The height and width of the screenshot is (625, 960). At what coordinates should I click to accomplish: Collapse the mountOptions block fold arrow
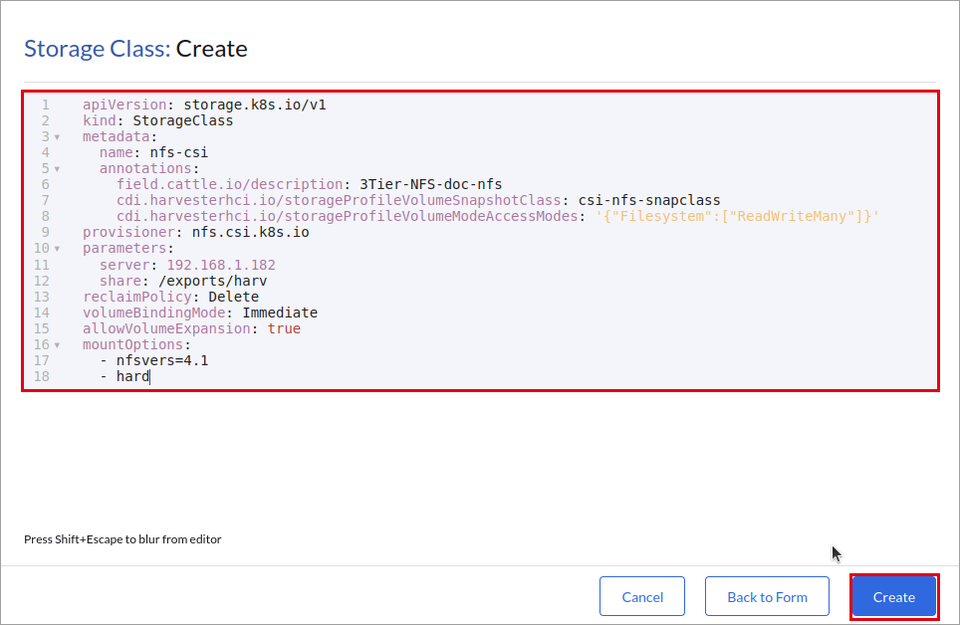[57, 345]
